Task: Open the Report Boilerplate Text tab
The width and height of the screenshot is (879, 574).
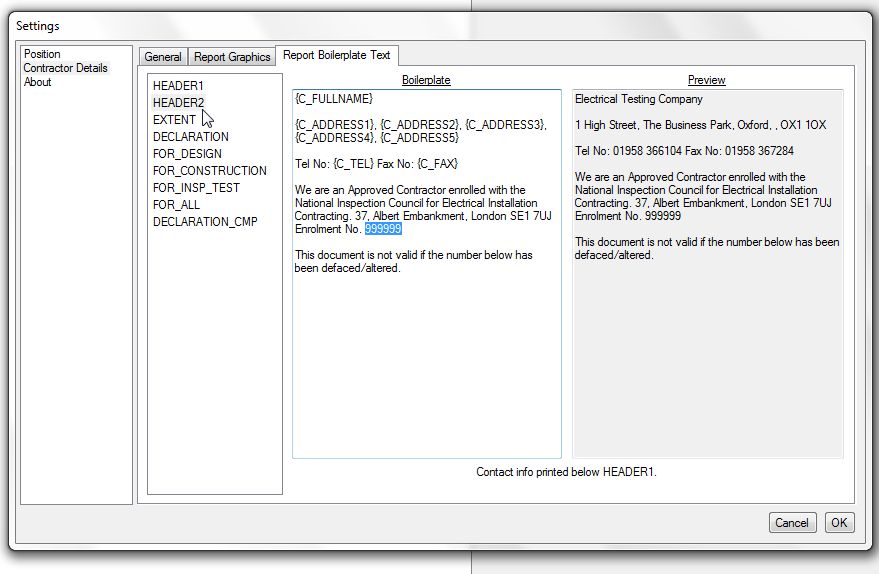Action: click(336, 55)
